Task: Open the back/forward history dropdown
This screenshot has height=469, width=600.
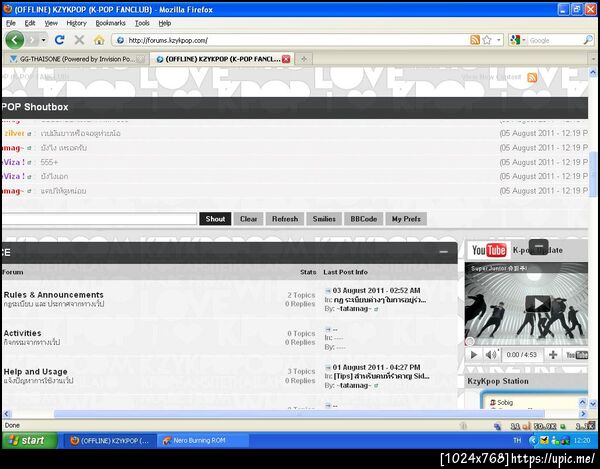Action: pyautogui.click(x=44, y=40)
